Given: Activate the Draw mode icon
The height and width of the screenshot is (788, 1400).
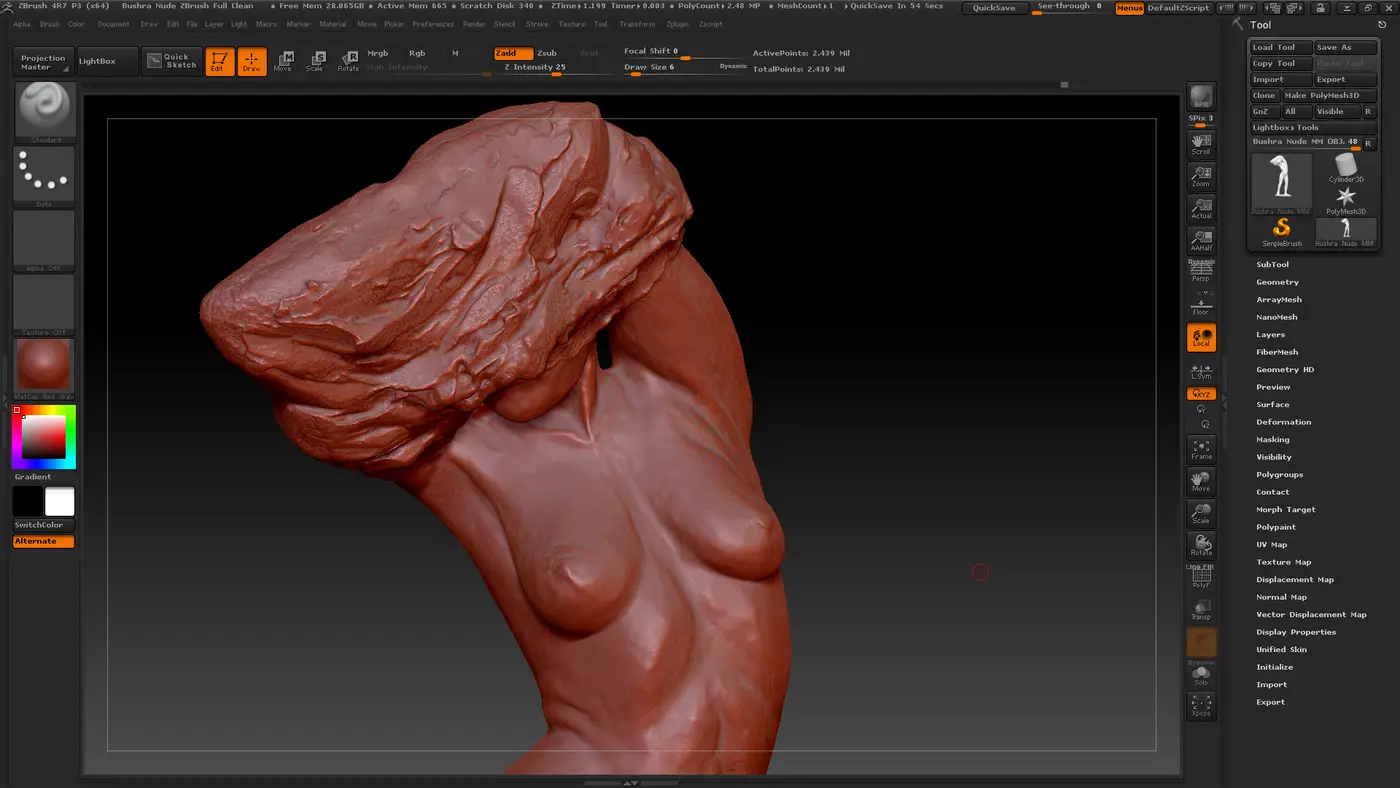Looking at the screenshot, I should 252,62.
